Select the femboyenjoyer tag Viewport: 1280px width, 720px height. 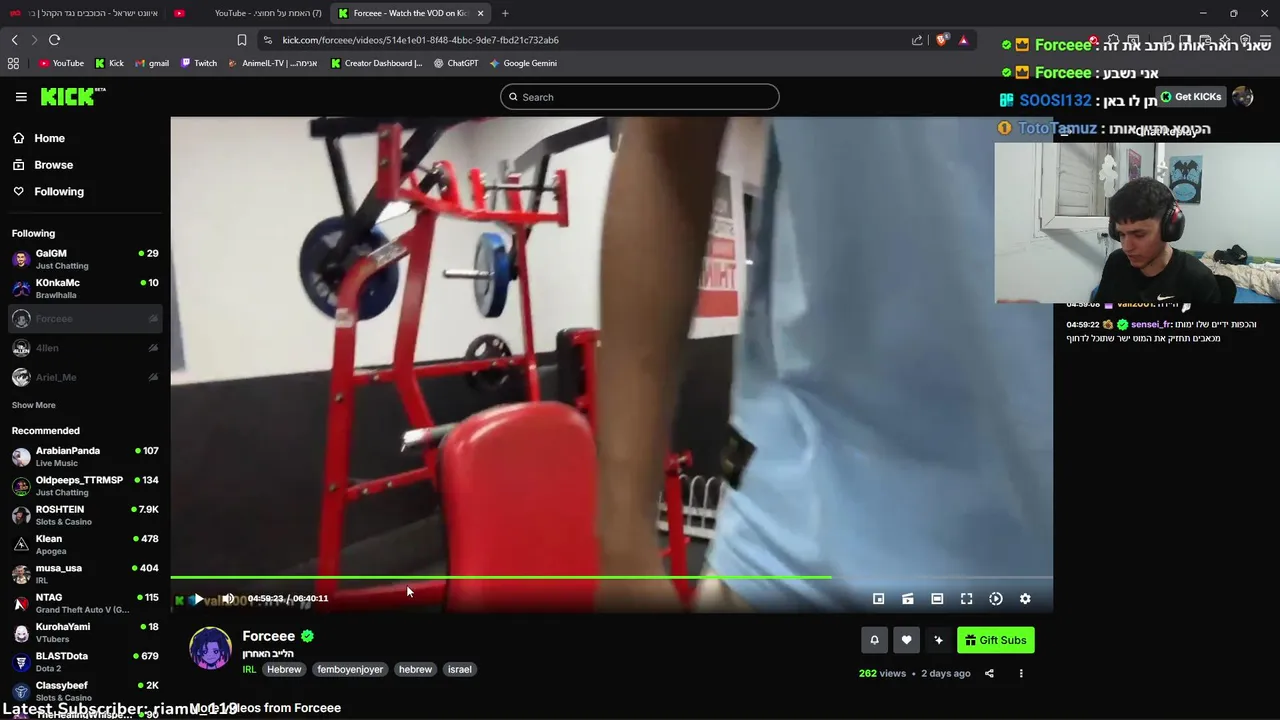tap(350, 669)
